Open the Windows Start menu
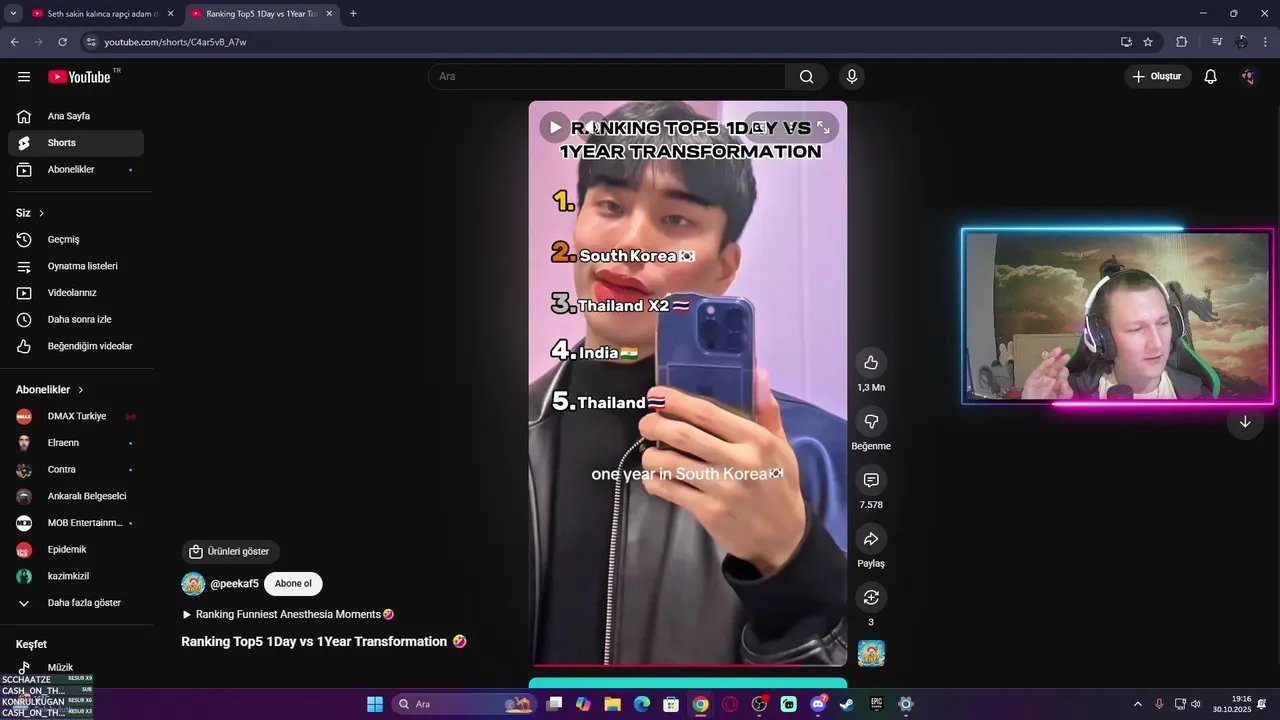This screenshot has height=720, width=1280. 375,704
